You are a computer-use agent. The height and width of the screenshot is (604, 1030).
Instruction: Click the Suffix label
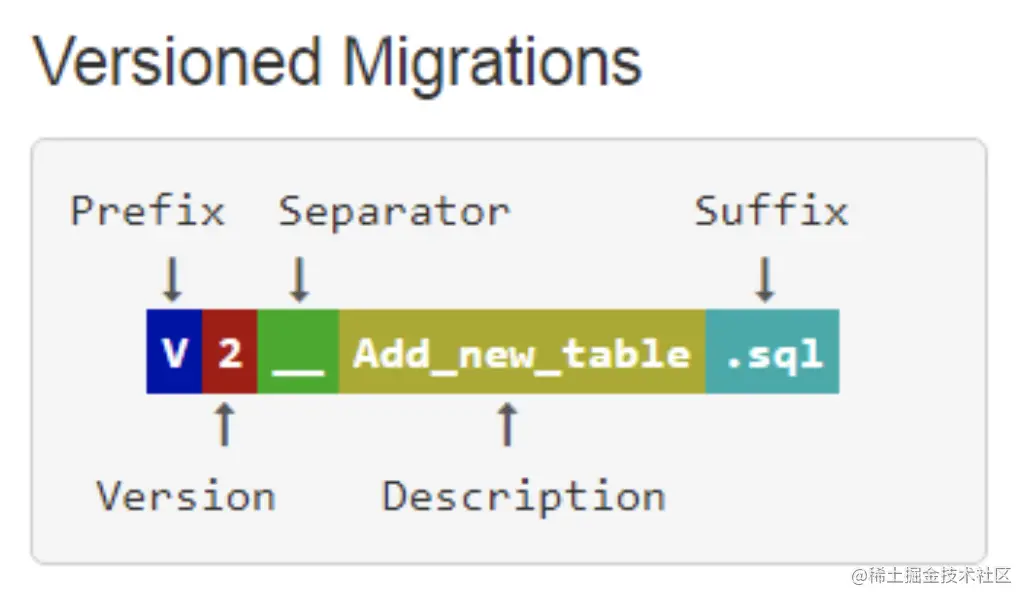(771, 210)
